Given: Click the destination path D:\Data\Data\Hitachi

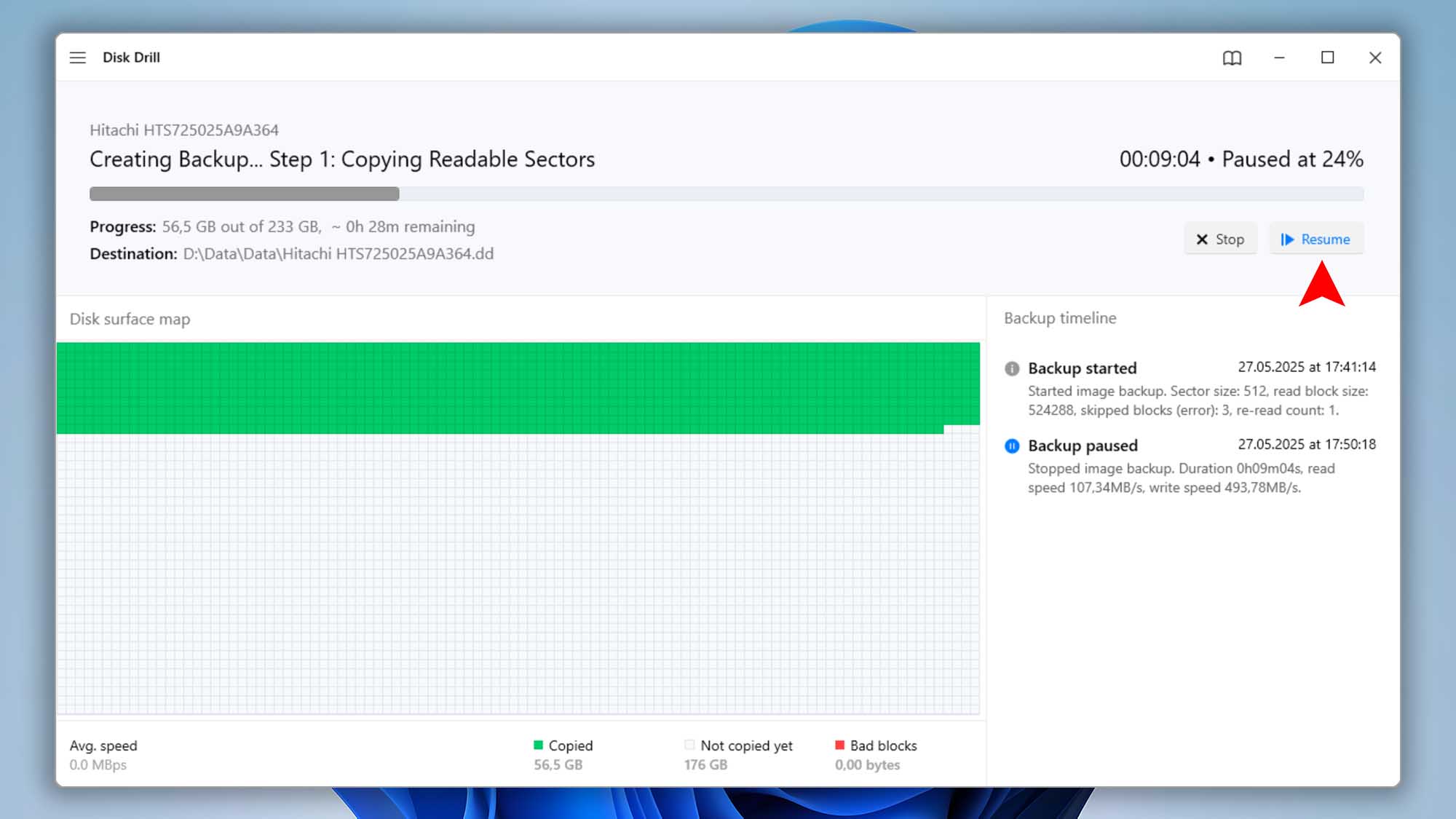Looking at the screenshot, I should 338,253.
